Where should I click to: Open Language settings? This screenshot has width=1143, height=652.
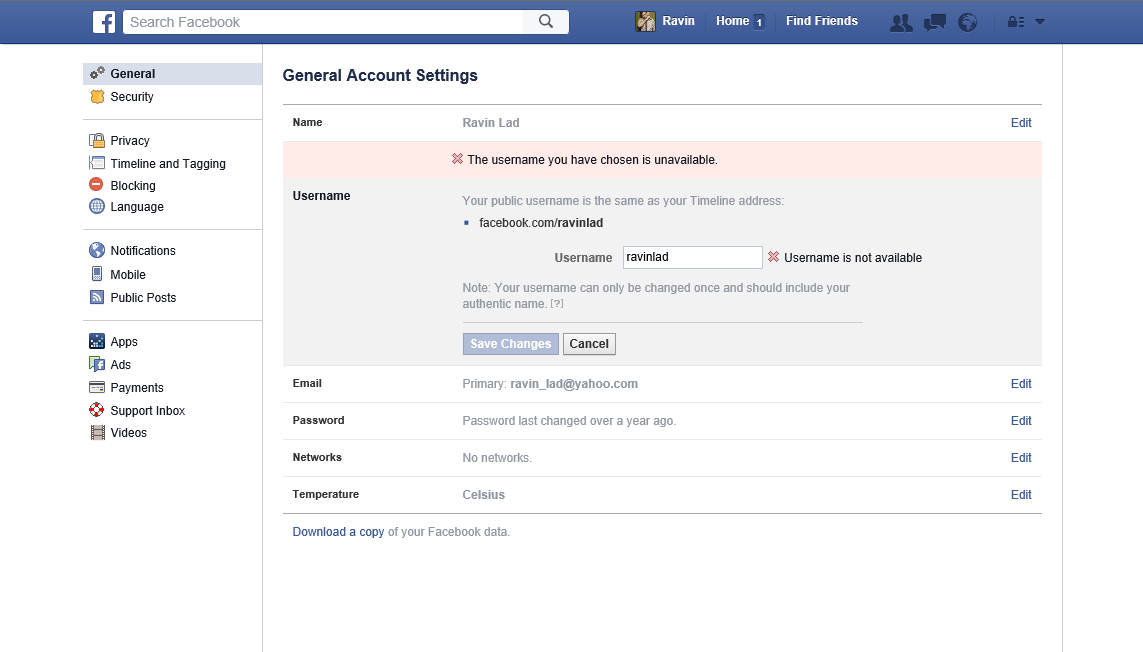click(137, 206)
